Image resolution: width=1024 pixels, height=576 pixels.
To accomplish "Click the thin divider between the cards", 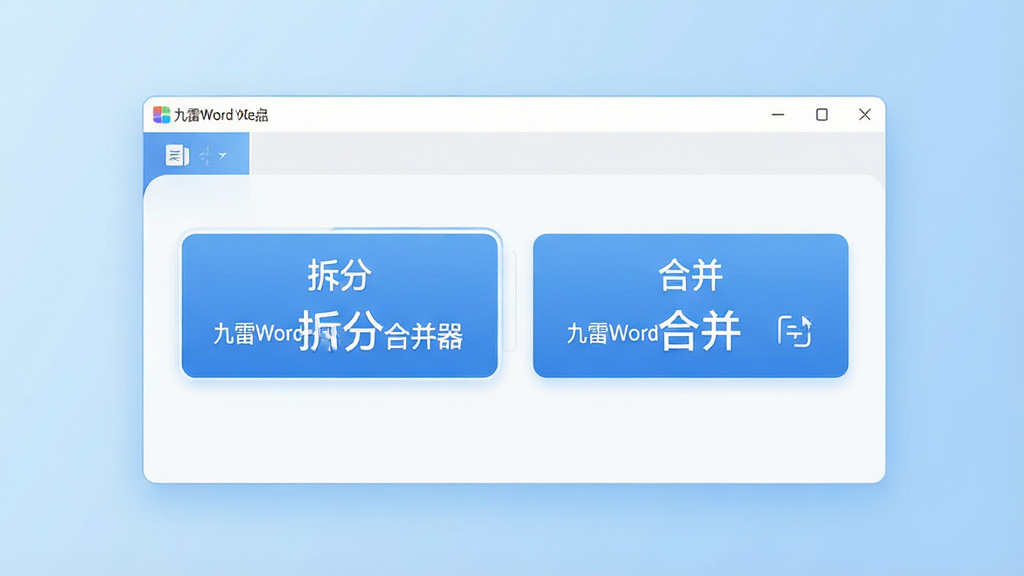I will point(515,300).
